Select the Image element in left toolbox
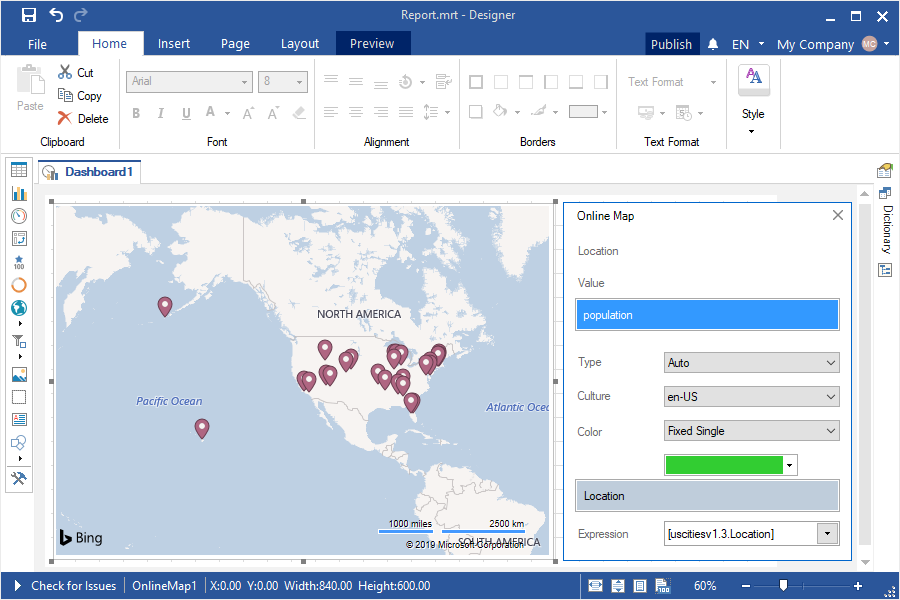The height and width of the screenshot is (600, 900). [x=19, y=374]
